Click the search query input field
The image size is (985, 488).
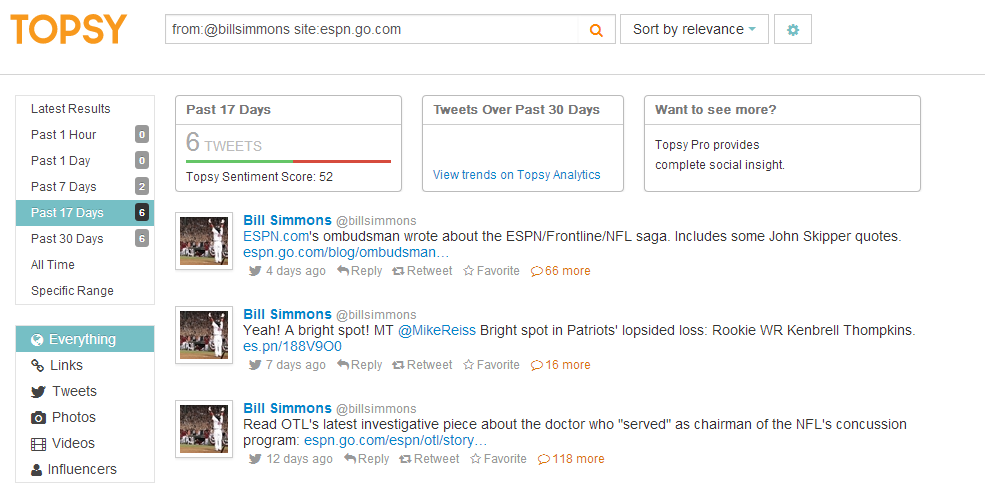[371, 30]
